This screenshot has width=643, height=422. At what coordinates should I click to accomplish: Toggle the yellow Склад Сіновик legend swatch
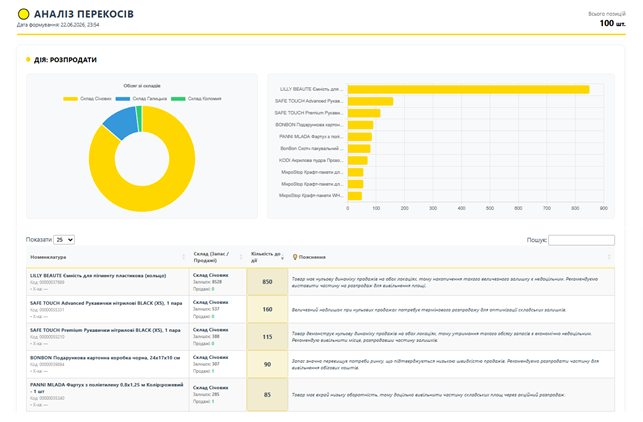click(x=70, y=99)
